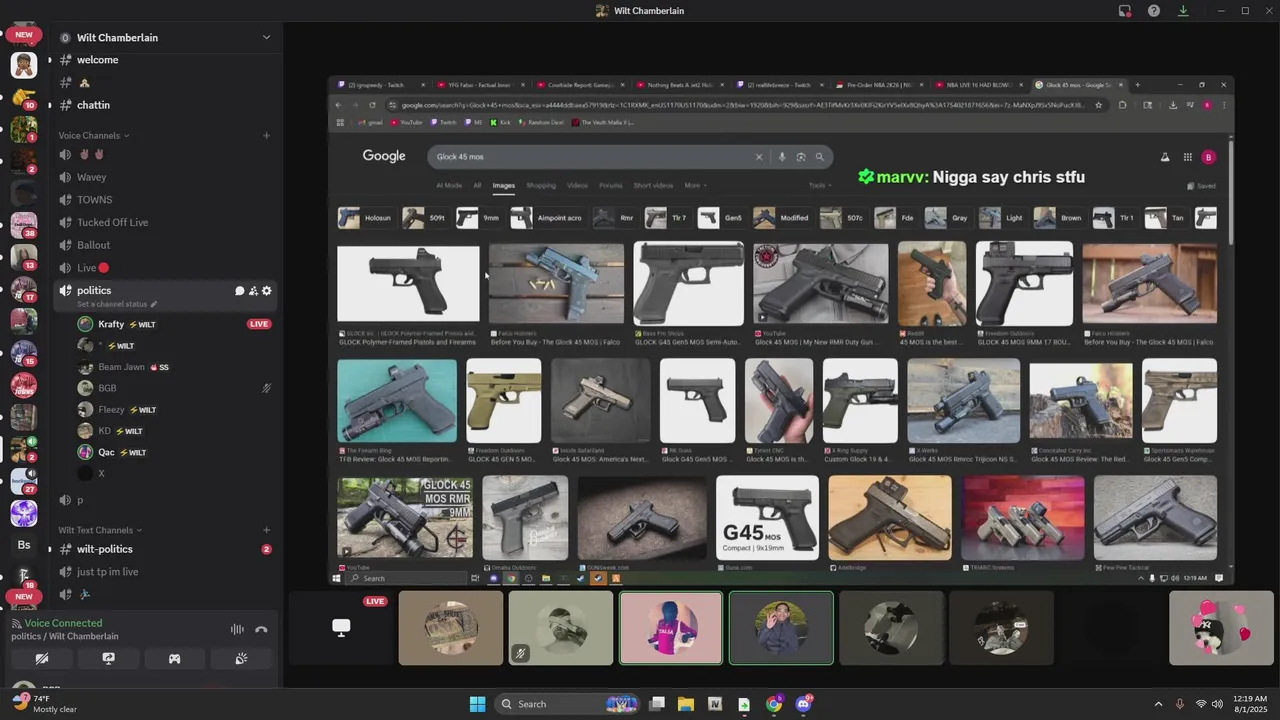This screenshot has height=720, width=1280.
Task: Apply the Holosun image filter chip
Action: pyautogui.click(x=366, y=218)
